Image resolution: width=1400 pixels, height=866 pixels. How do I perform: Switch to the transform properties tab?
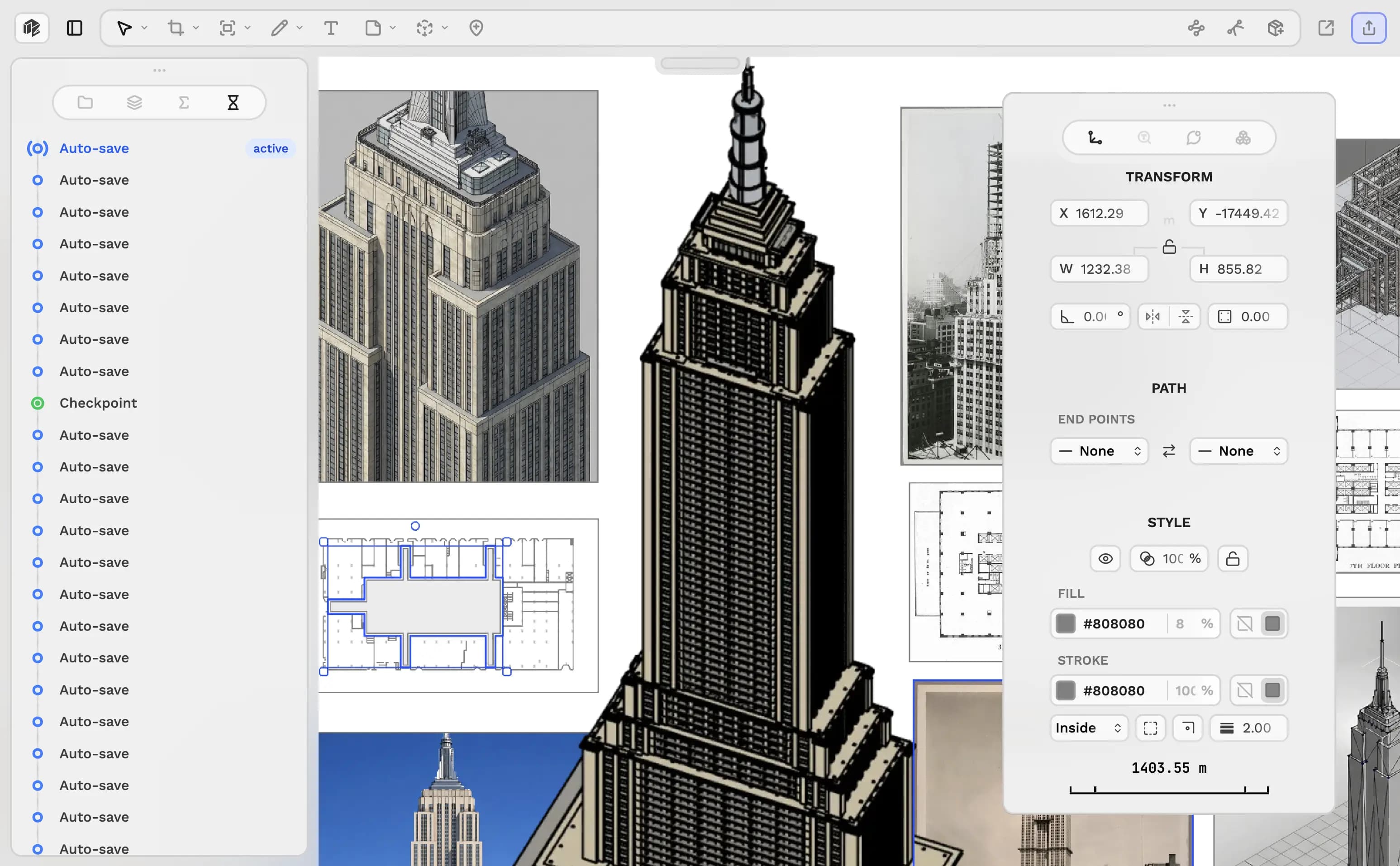pyautogui.click(x=1095, y=138)
